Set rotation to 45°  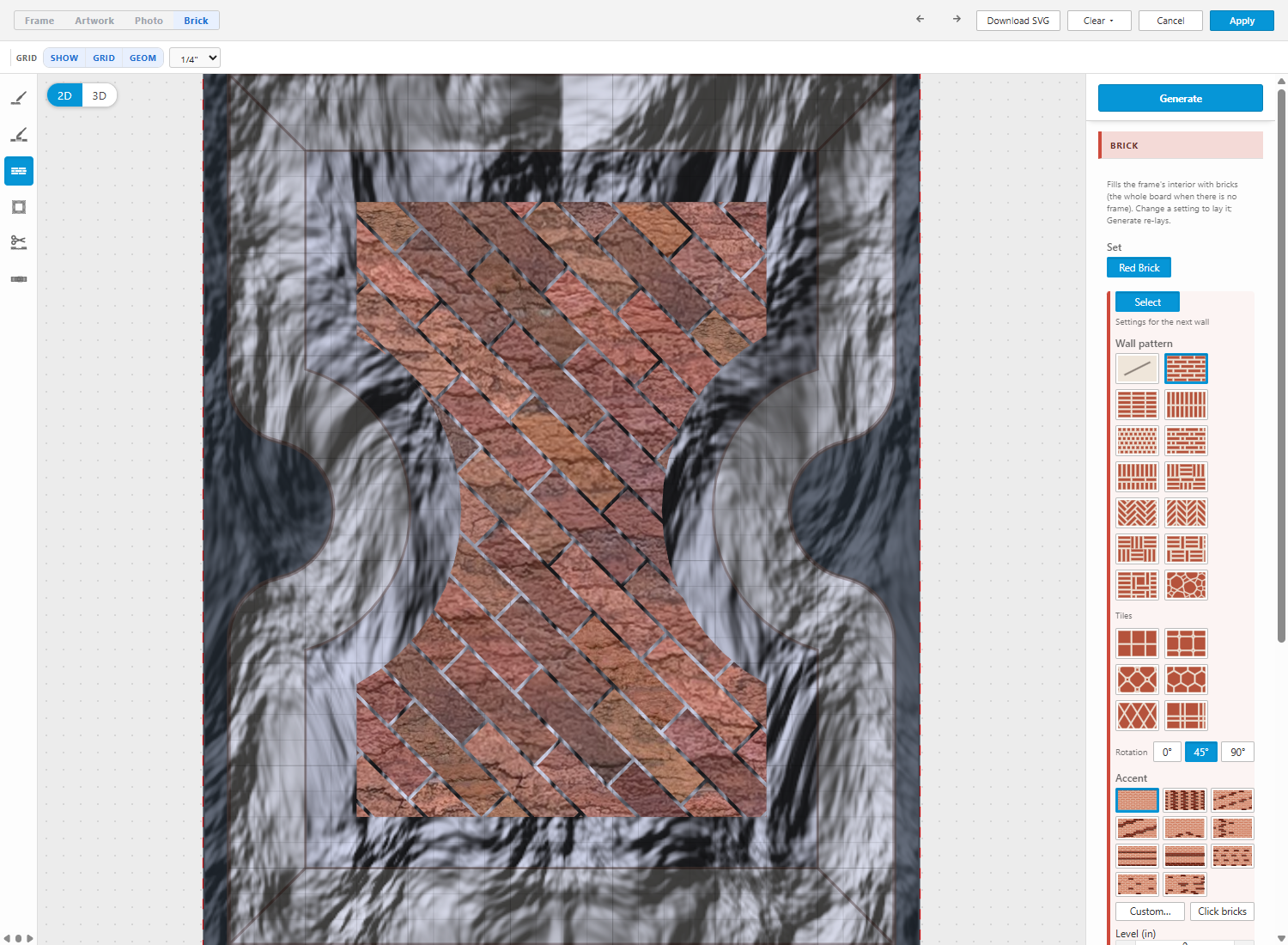click(1201, 752)
